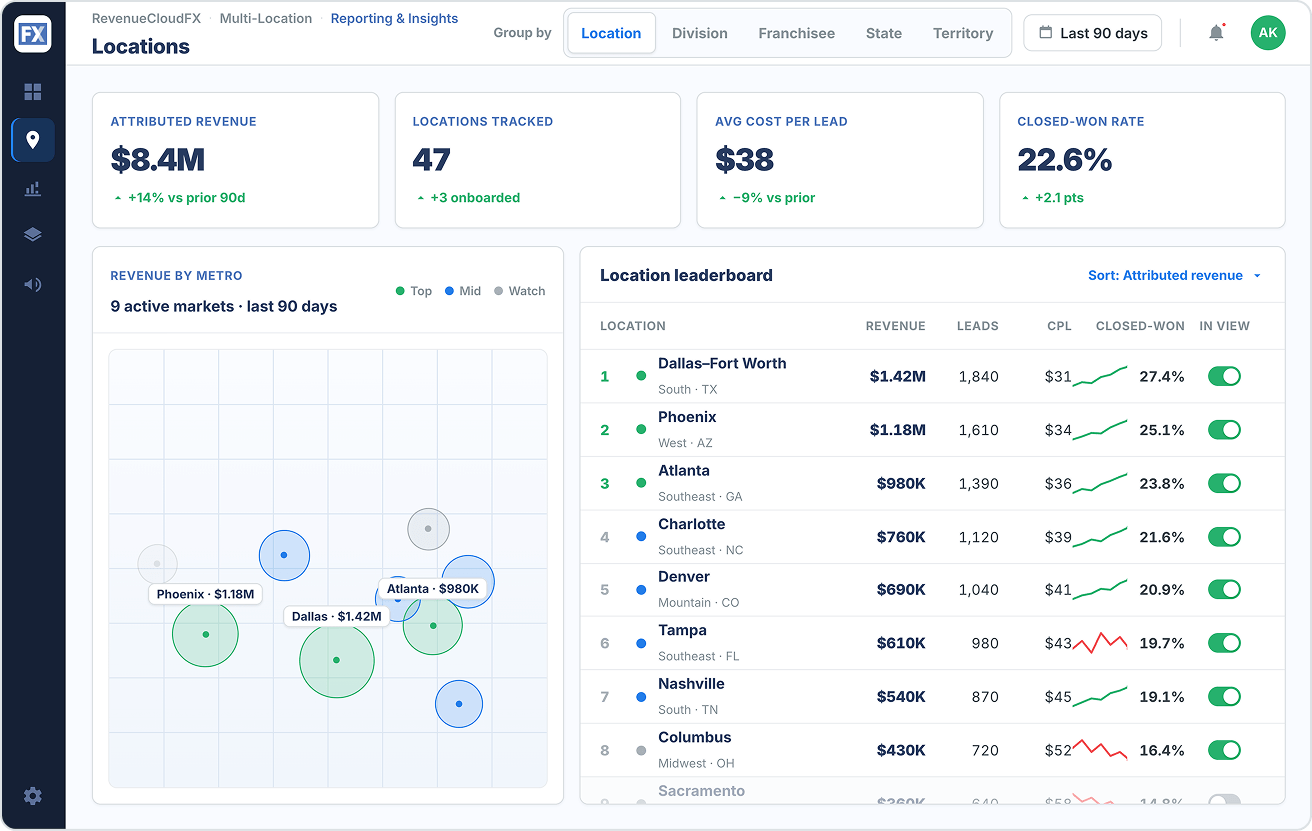Open RevenueCloudFX breadcrumb
This screenshot has height=831, width=1312.
146,19
